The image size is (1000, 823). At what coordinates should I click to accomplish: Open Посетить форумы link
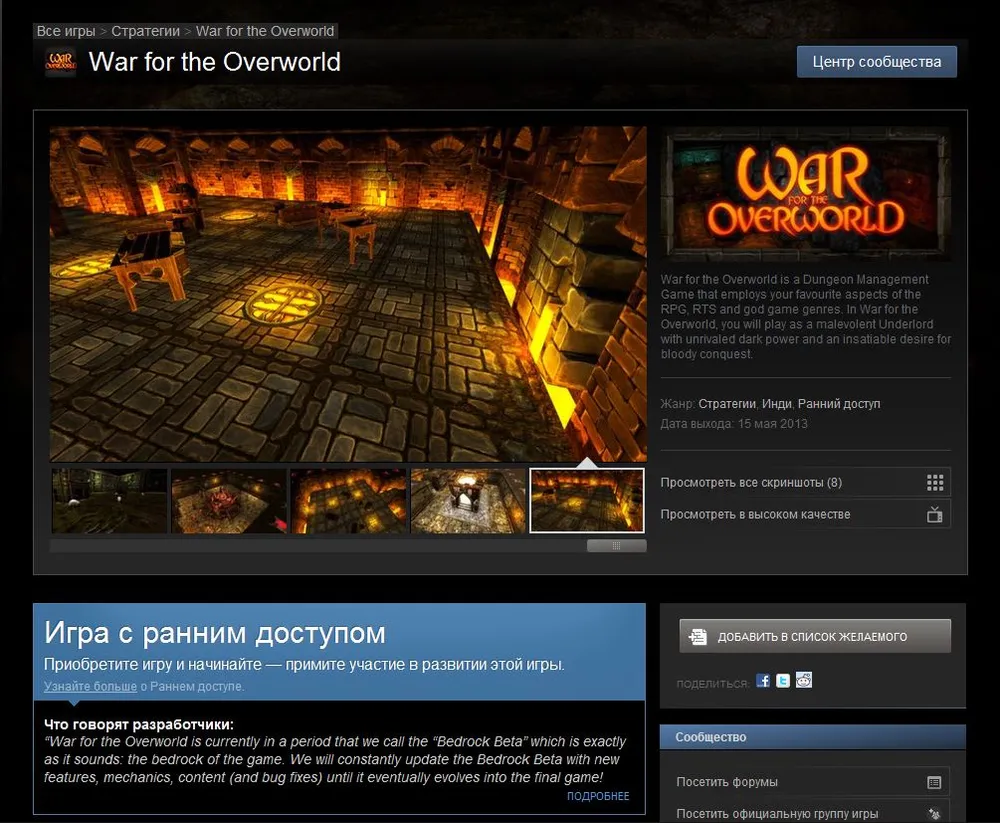(x=813, y=782)
